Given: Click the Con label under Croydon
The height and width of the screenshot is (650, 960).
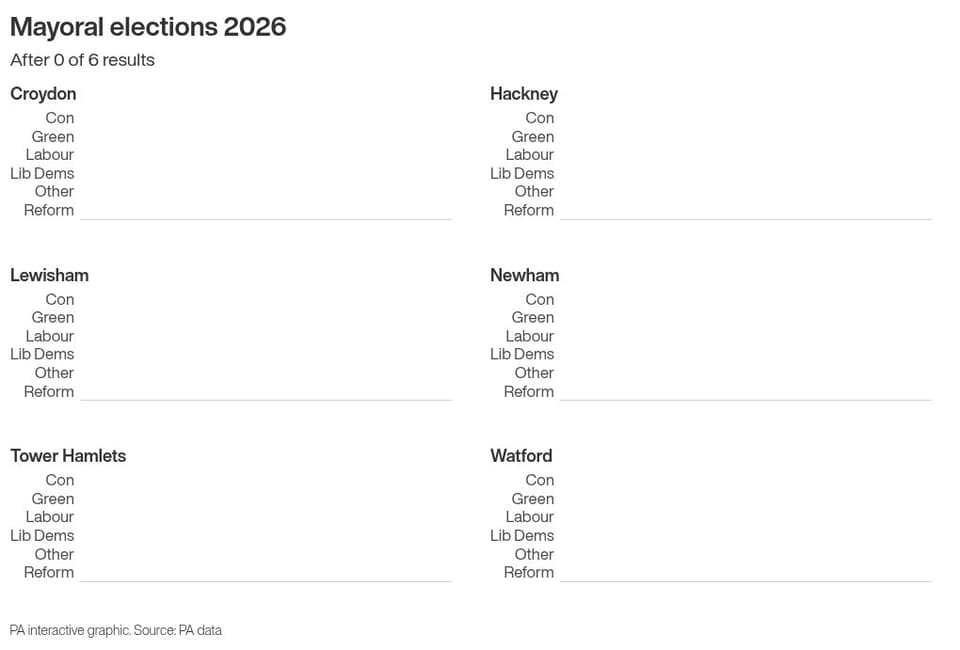Looking at the screenshot, I should (59, 118).
